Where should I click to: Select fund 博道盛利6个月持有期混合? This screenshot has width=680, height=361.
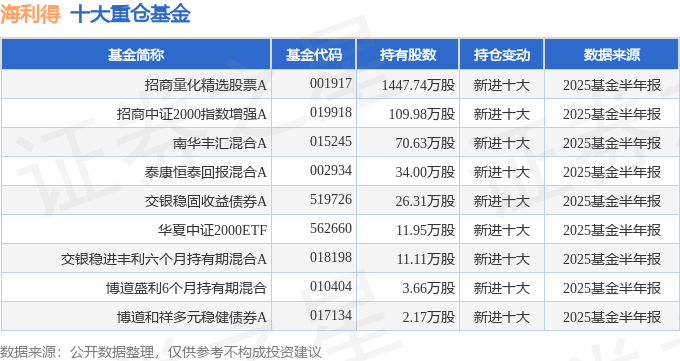pyautogui.click(x=186, y=288)
